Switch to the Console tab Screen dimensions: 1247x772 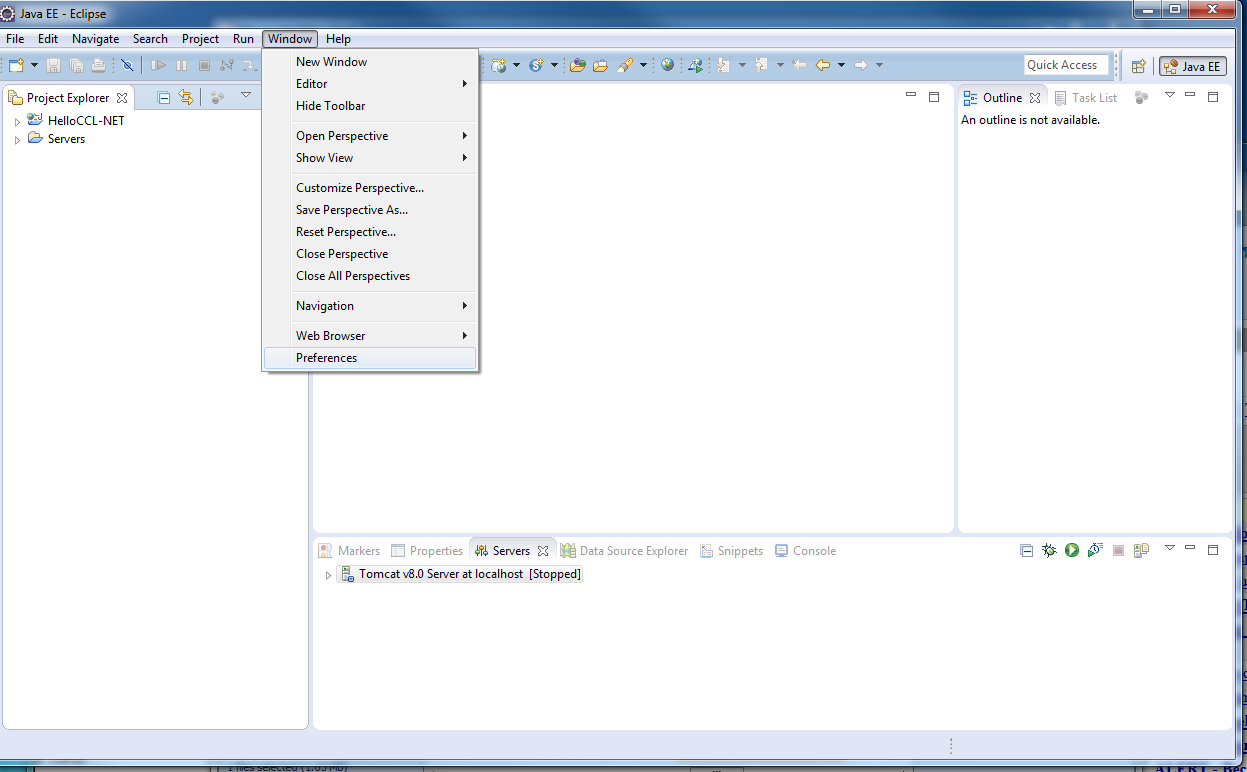pos(813,551)
